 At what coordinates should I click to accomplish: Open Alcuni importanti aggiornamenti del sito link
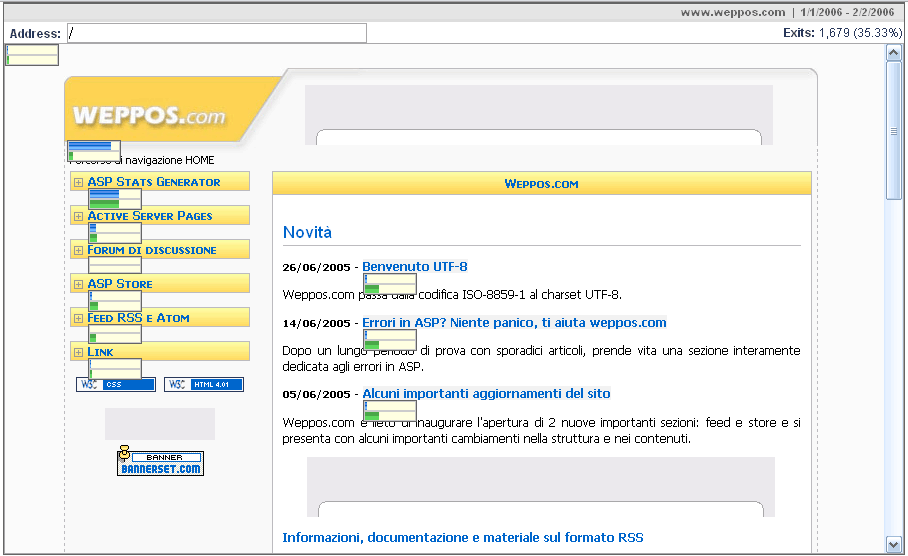point(486,394)
